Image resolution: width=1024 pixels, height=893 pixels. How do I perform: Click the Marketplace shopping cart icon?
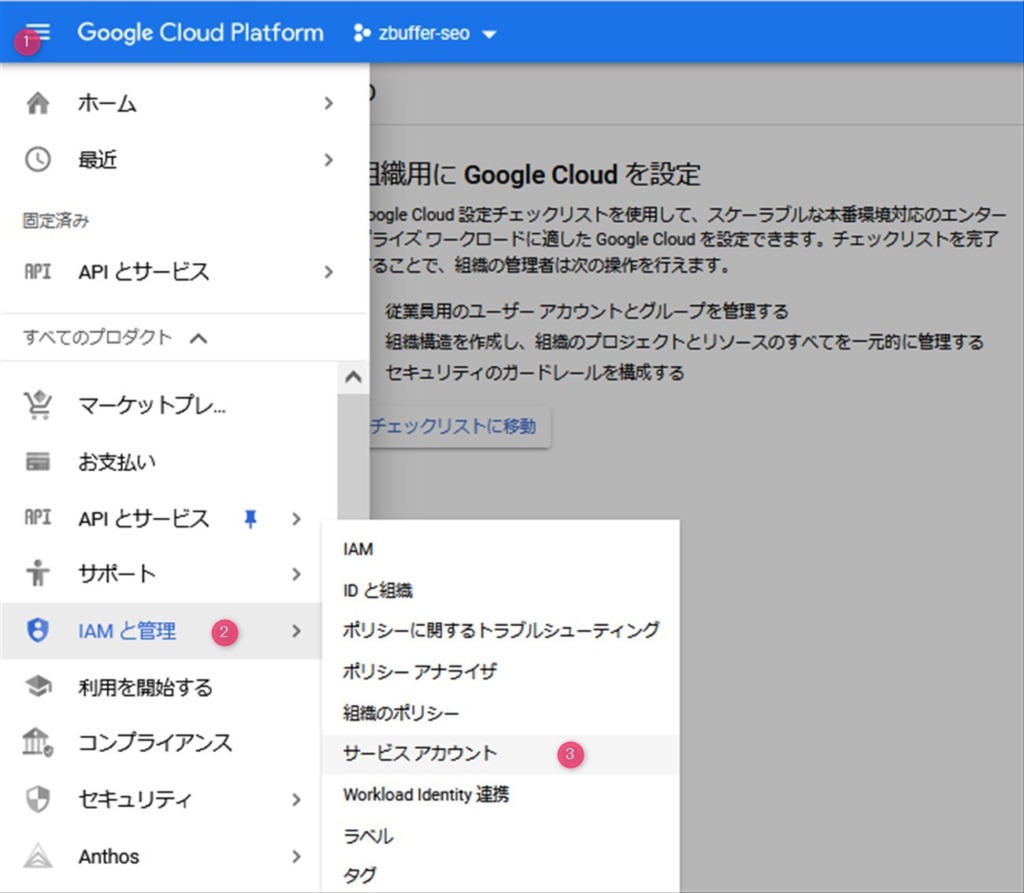pyautogui.click(x=38, y=405)
